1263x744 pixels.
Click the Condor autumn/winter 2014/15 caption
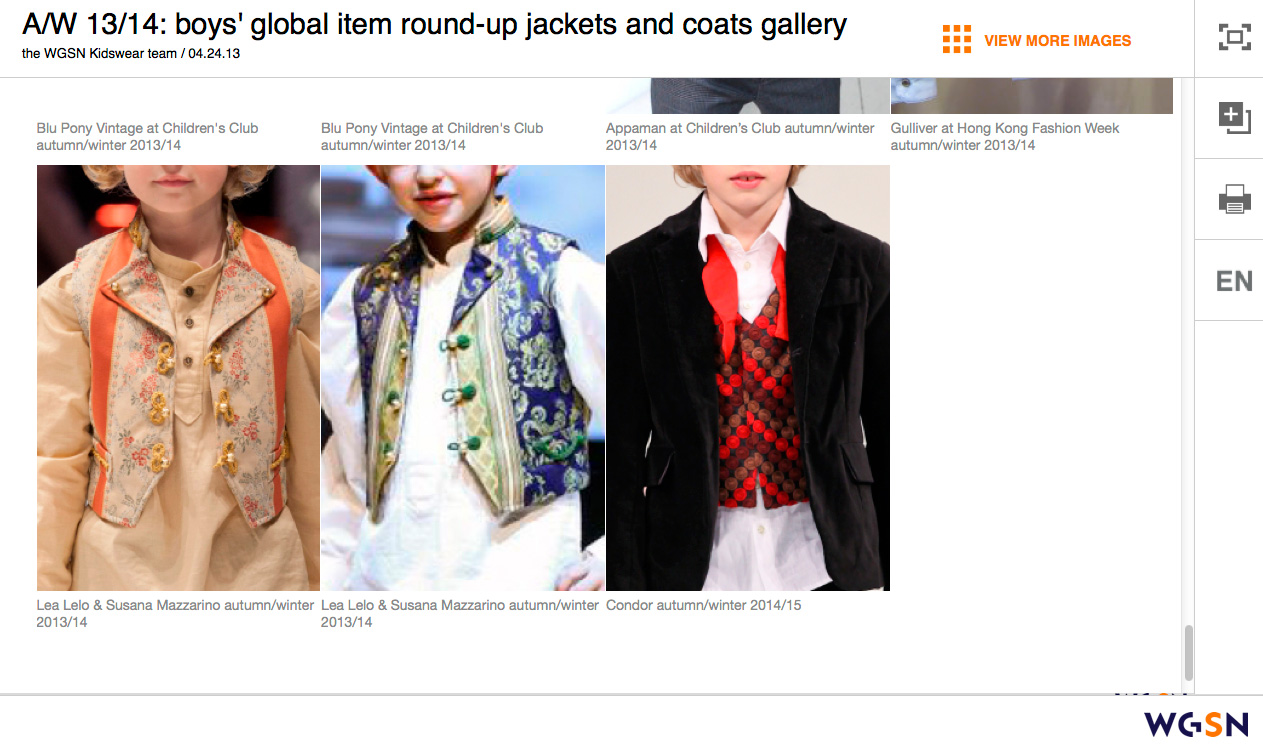pyautogui.click(x=704, y=605)
